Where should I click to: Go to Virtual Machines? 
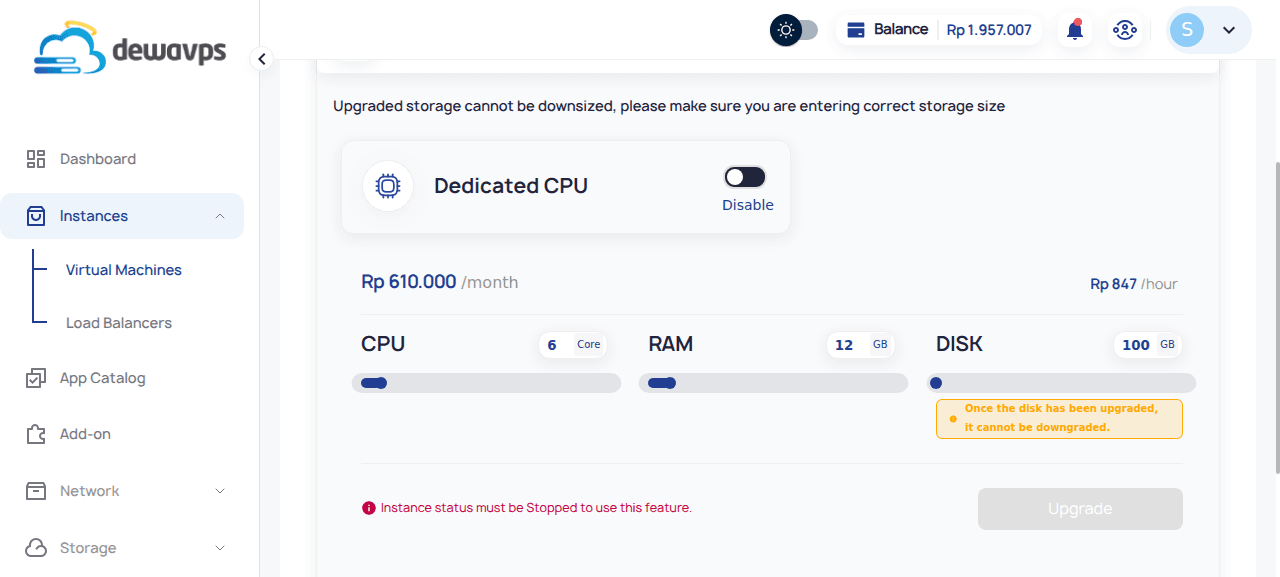[125, 269]
